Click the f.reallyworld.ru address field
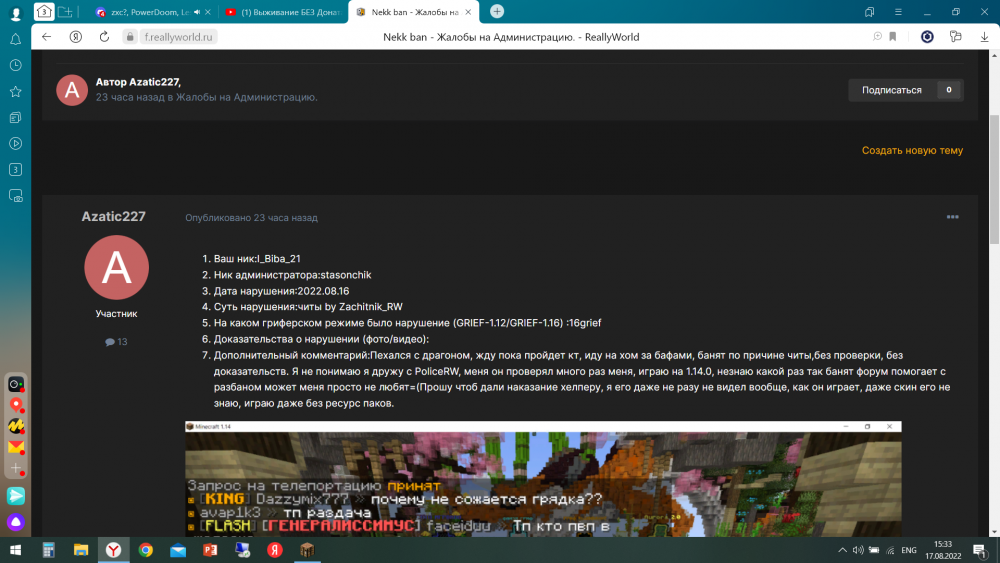 pos(178,37)
